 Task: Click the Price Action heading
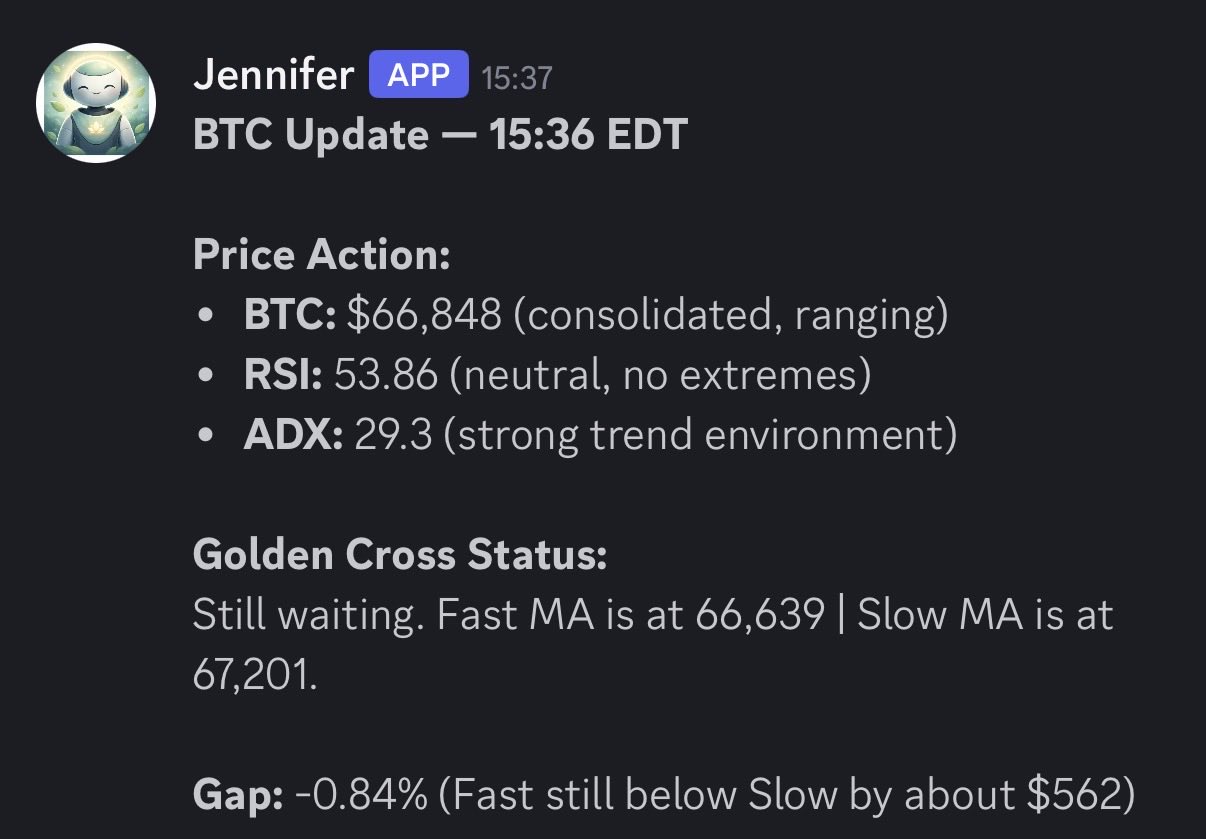tap(321, 255)
